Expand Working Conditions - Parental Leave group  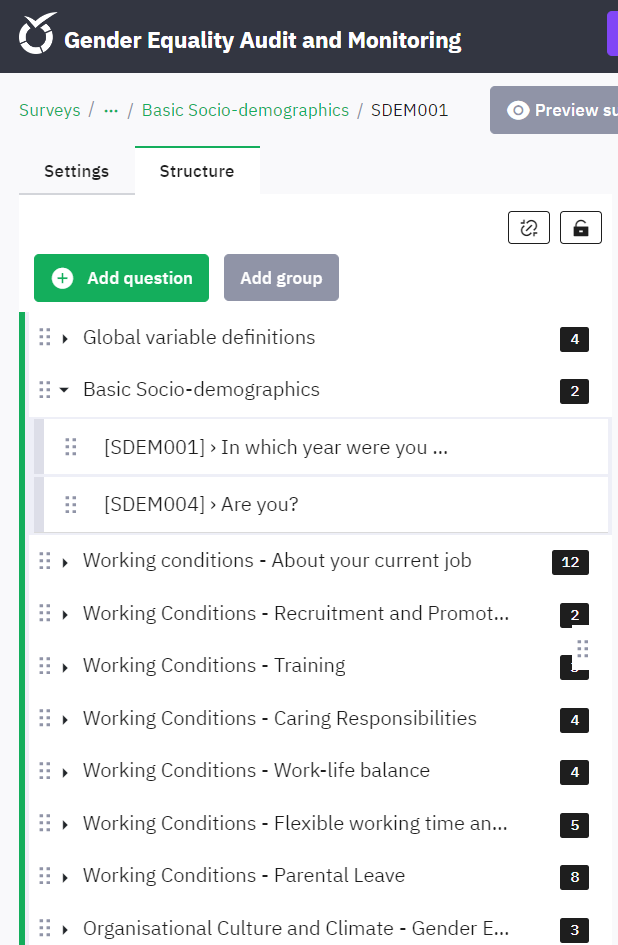tap(65, 877)
